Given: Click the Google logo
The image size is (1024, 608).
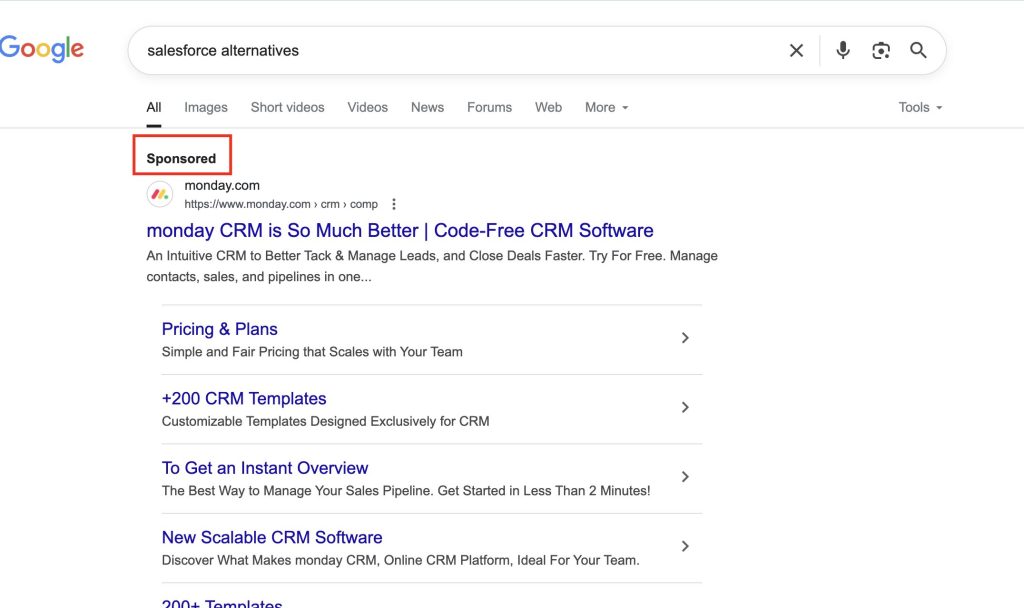Looking at the screenshot, I should 42,48.
